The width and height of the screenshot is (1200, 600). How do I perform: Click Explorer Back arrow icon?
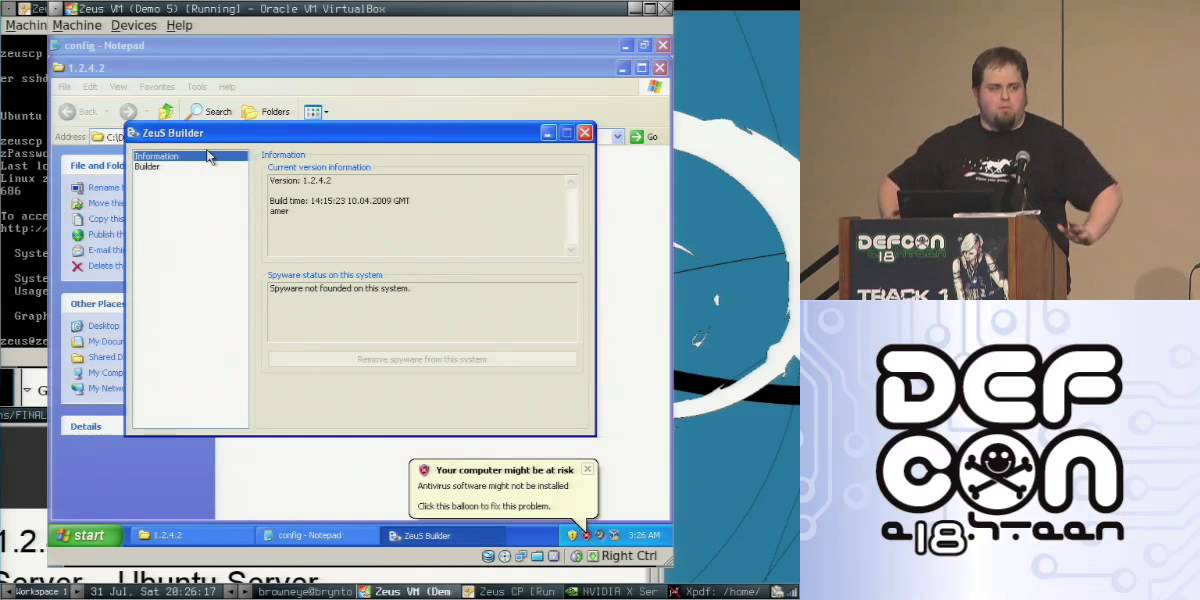pyautogui.click(x=67, y=111)
